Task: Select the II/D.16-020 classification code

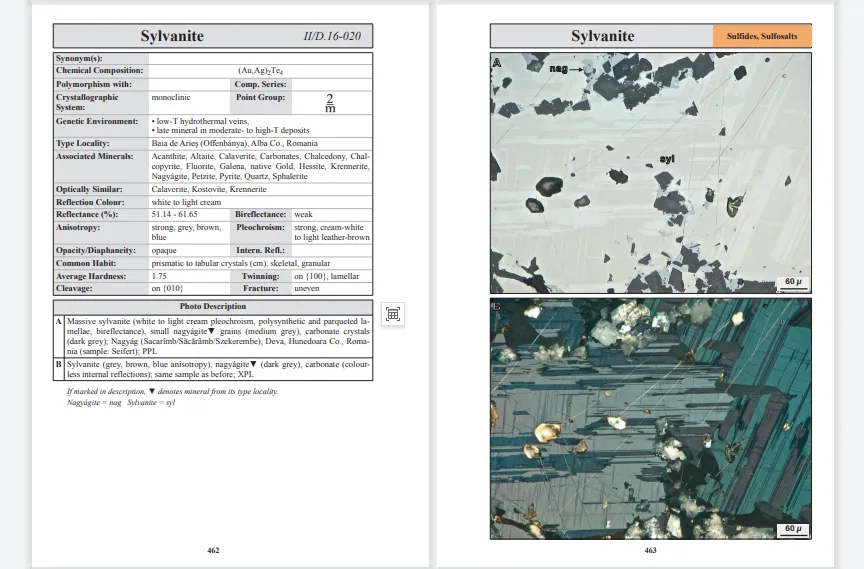Action: [x=332, y=37]
